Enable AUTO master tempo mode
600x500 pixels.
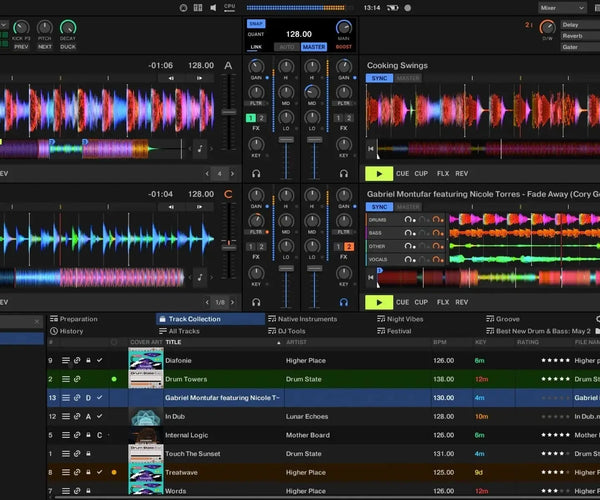(287, 47)
